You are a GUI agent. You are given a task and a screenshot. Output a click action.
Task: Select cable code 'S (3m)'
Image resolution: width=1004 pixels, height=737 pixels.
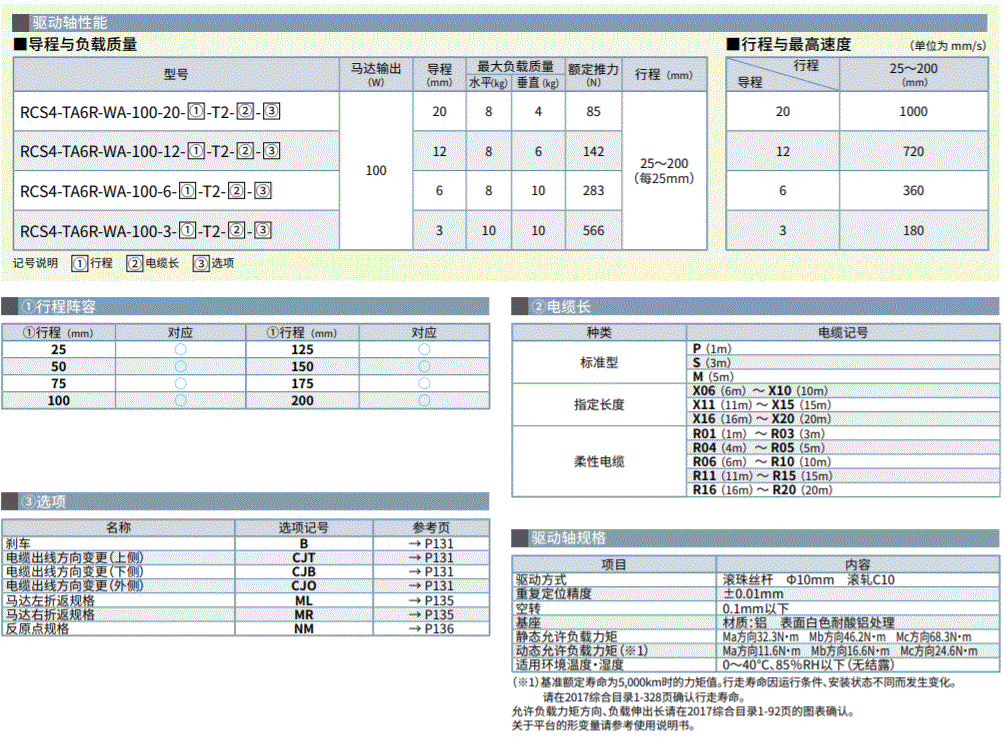[712, 362]
